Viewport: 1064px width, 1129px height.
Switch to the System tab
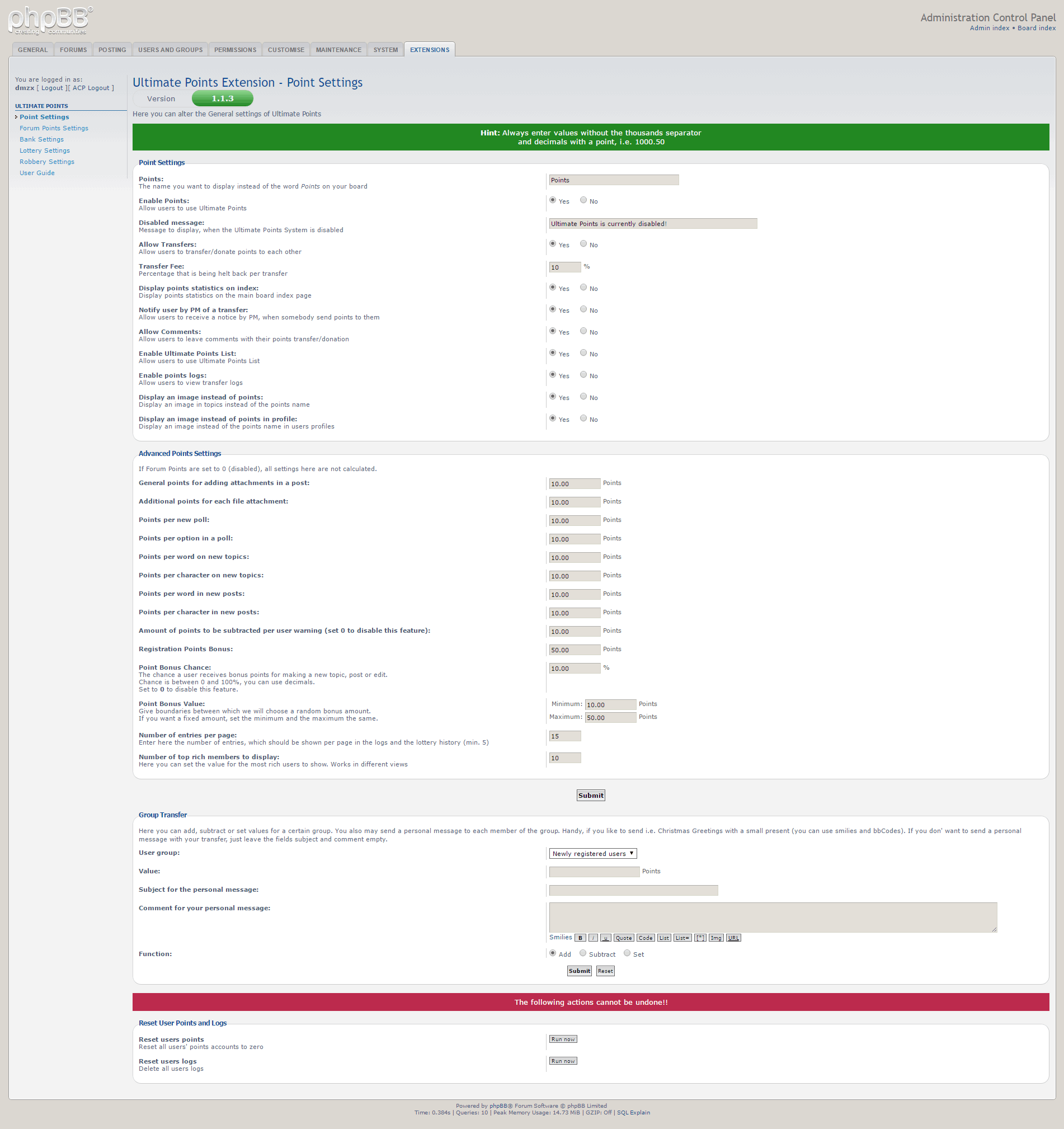pos(385,49)
